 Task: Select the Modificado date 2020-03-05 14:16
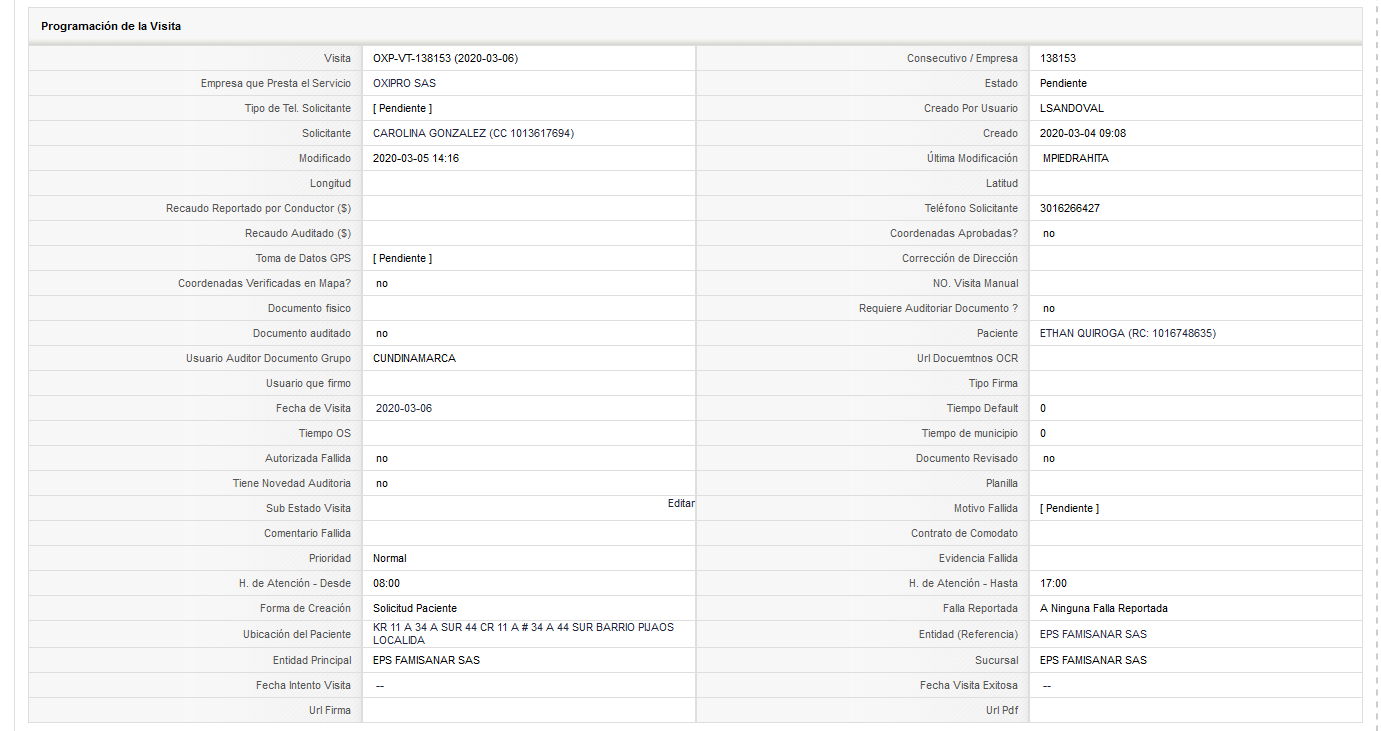click(416, 158)
